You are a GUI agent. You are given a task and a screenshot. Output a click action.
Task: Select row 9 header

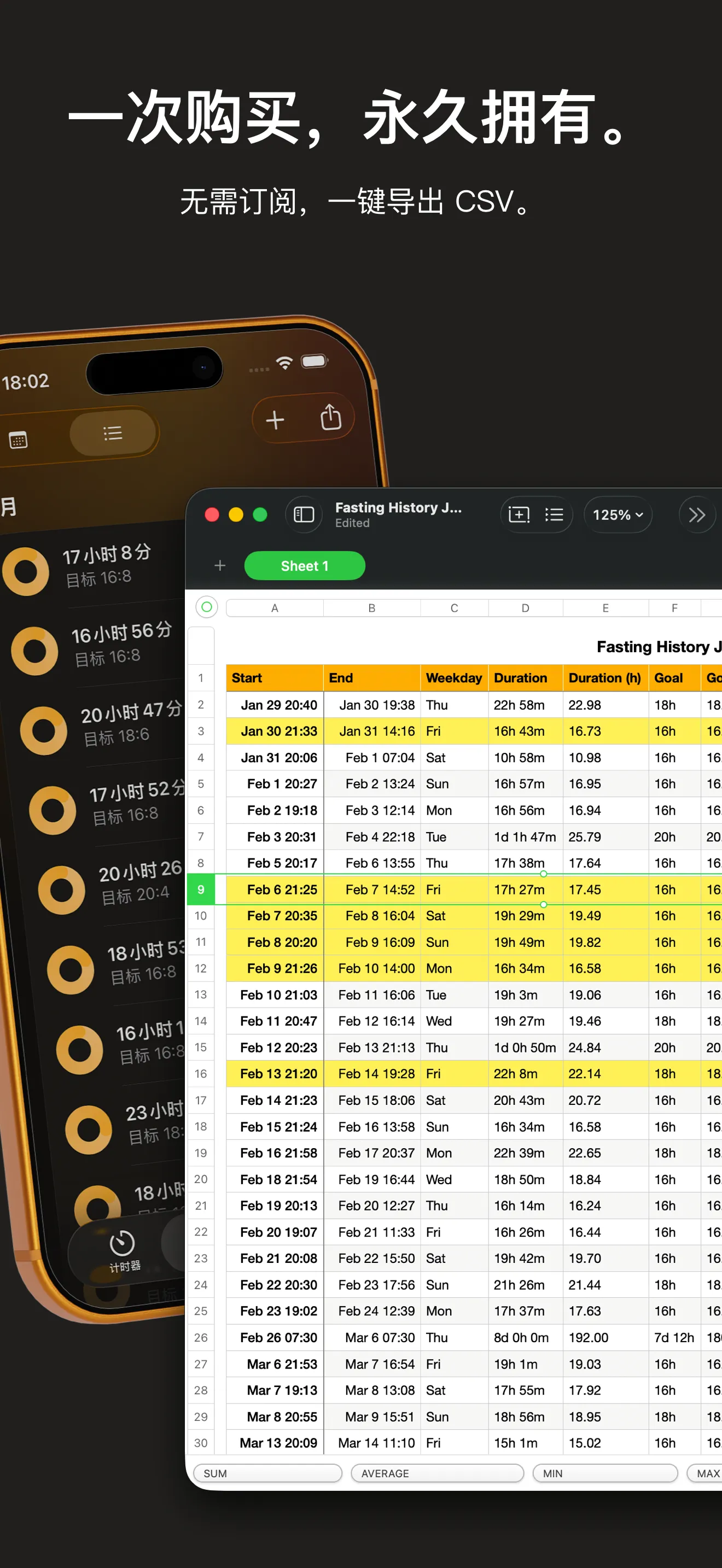tap(200, 890)
